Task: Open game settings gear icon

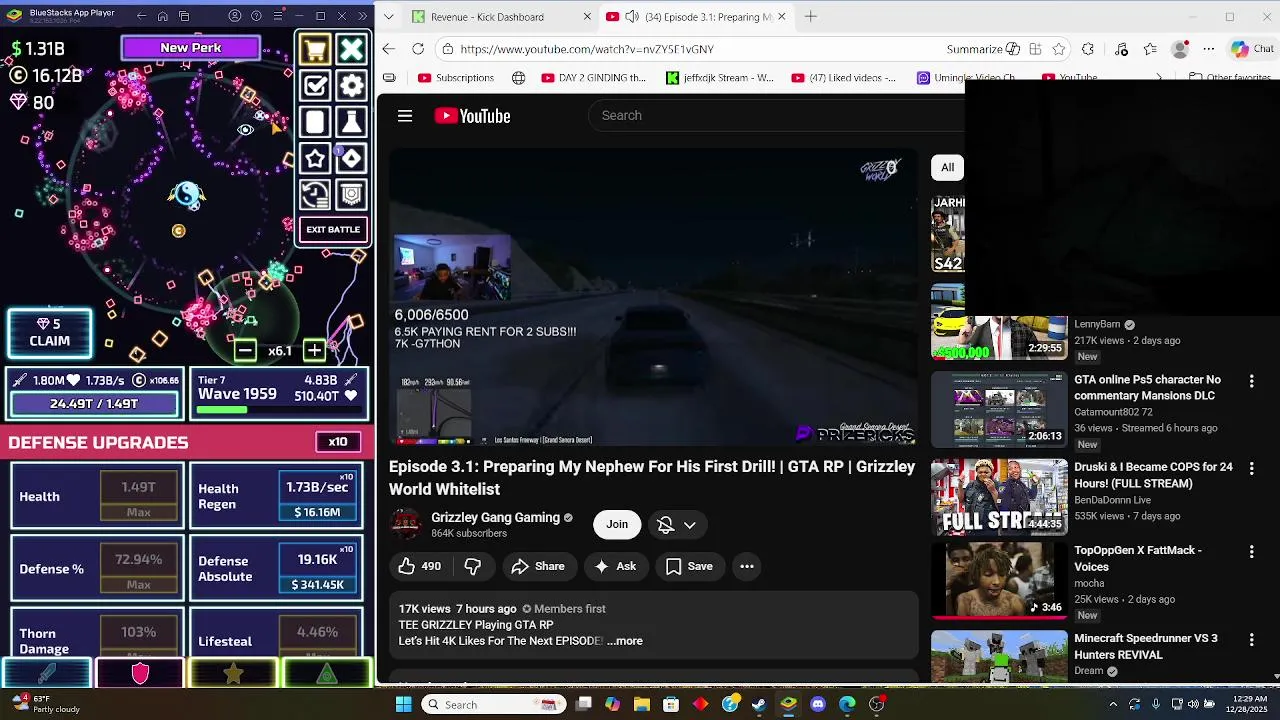Action: point(351,86)
